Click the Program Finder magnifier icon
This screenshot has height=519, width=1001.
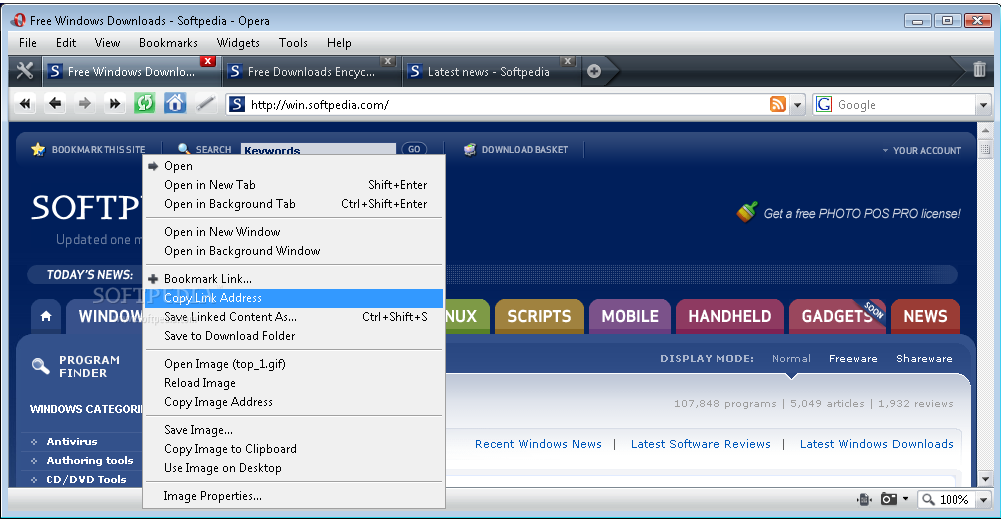[x=40, y=366]
